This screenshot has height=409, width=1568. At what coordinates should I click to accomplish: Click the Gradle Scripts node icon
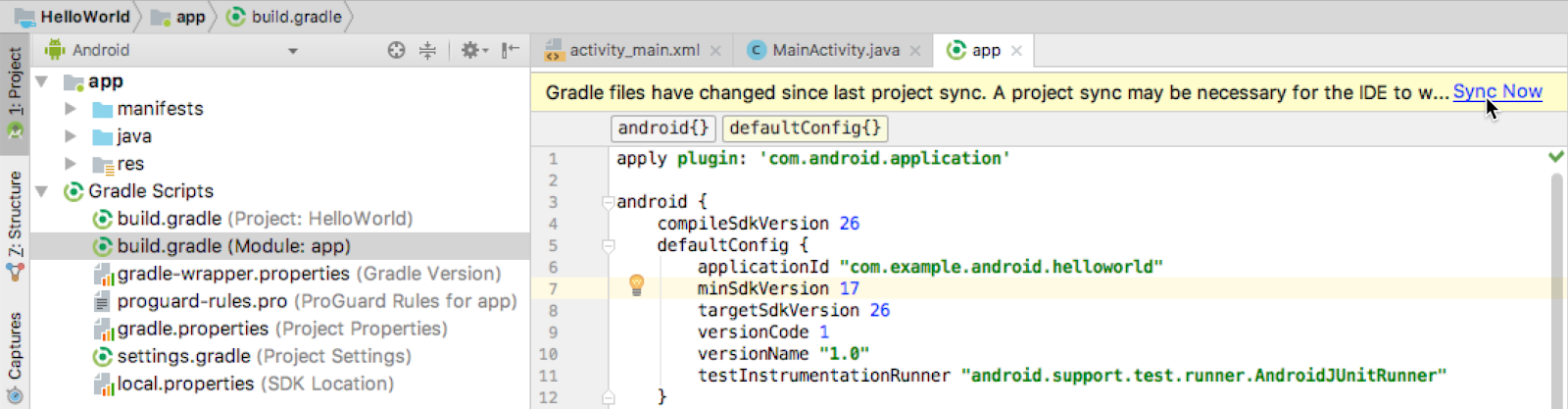pyautogui.click(x=73, y=191)
